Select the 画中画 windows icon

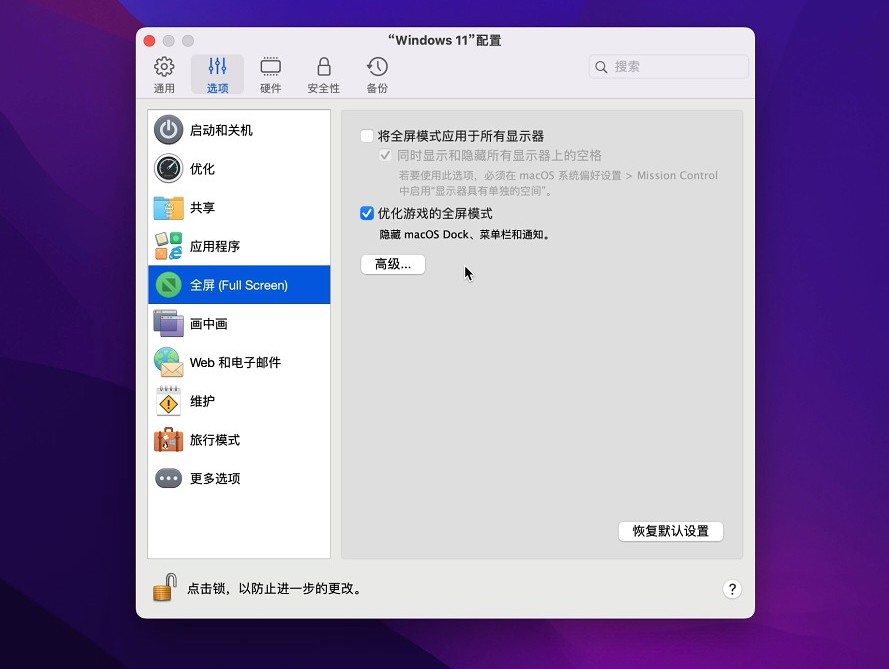point(168,324)
